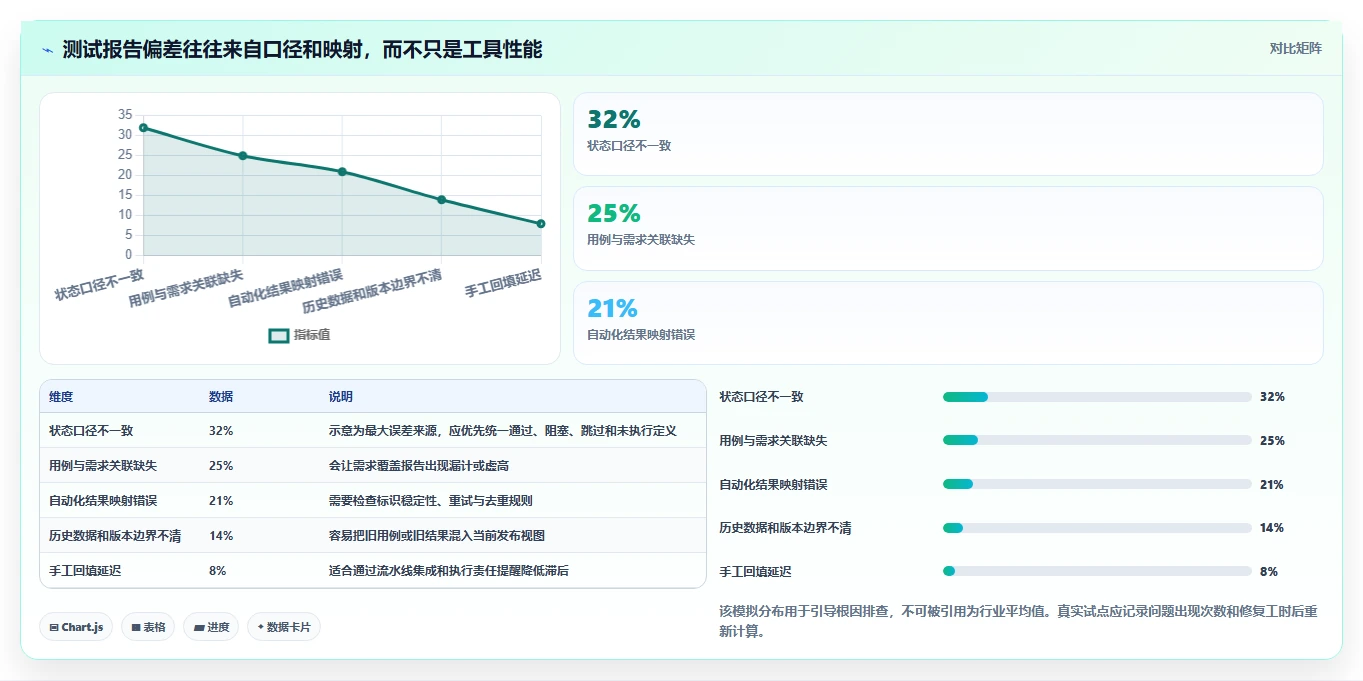Viewport: 1363px width, 681px height.
Task: Click the chart point for 历史数据和版本边界不清
Action: coord(441,200)
